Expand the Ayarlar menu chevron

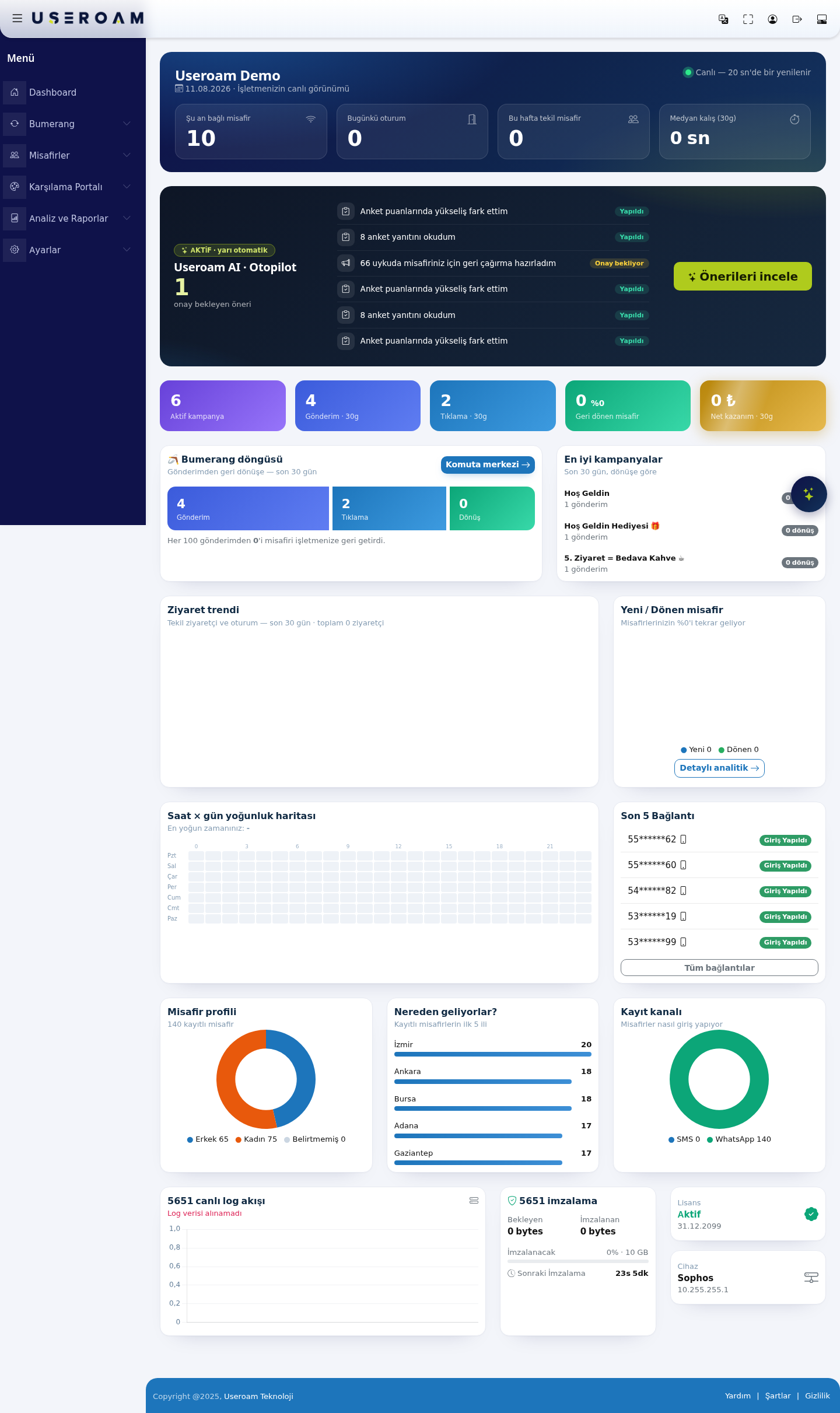(127, 250)
